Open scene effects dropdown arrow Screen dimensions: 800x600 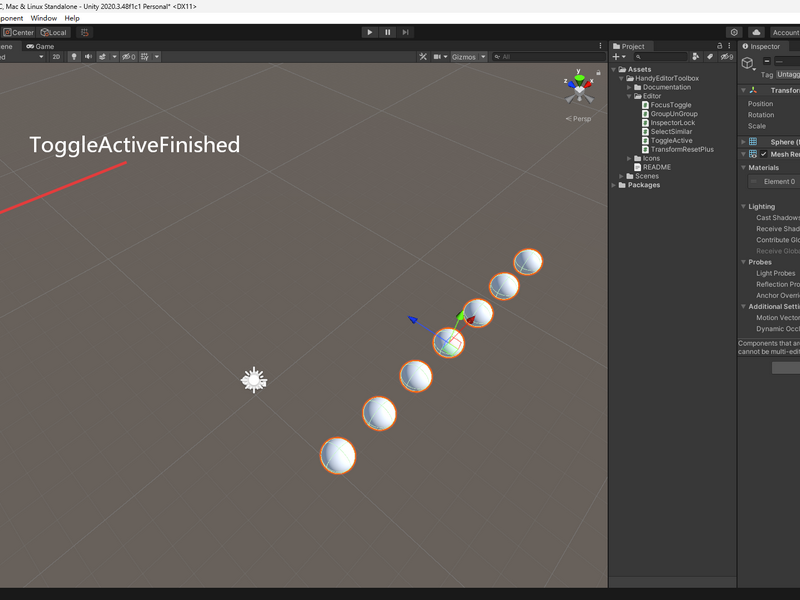coord(114,57)
